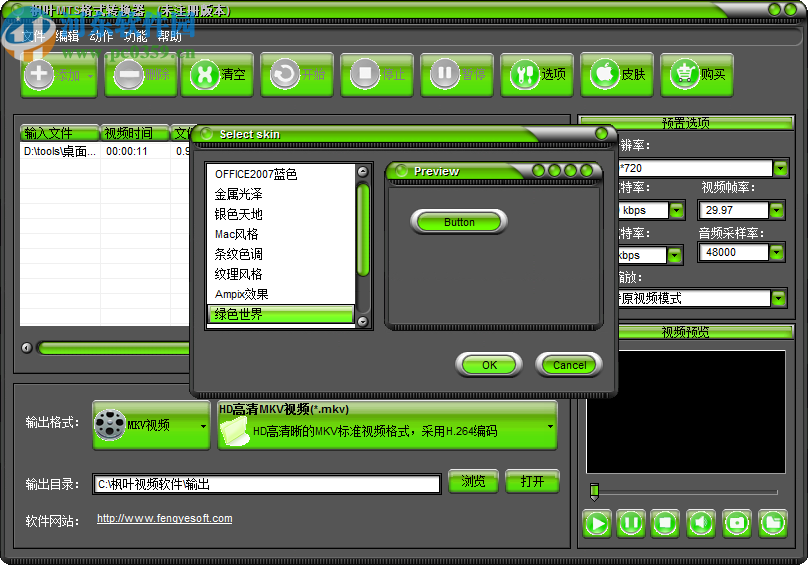Viewport: 808px width, 565px height.
Task: Select Mac风格 skin in list
Action: (281, 235)
